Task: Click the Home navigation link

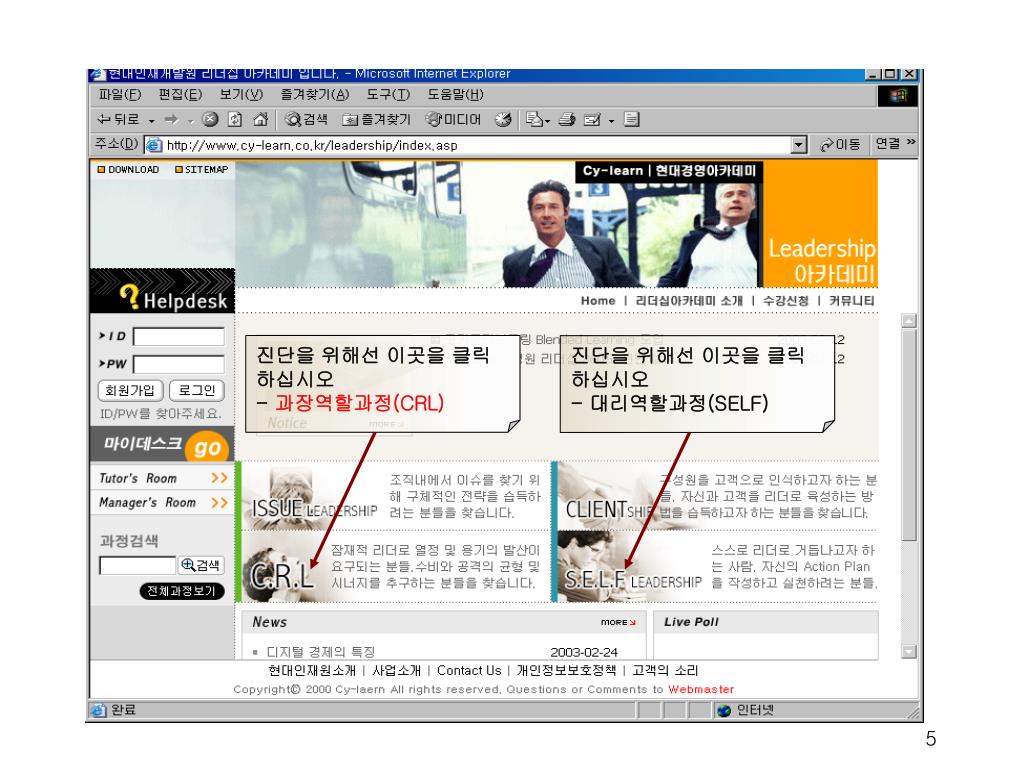Action: pyautogui.click(x=598, y=301)
